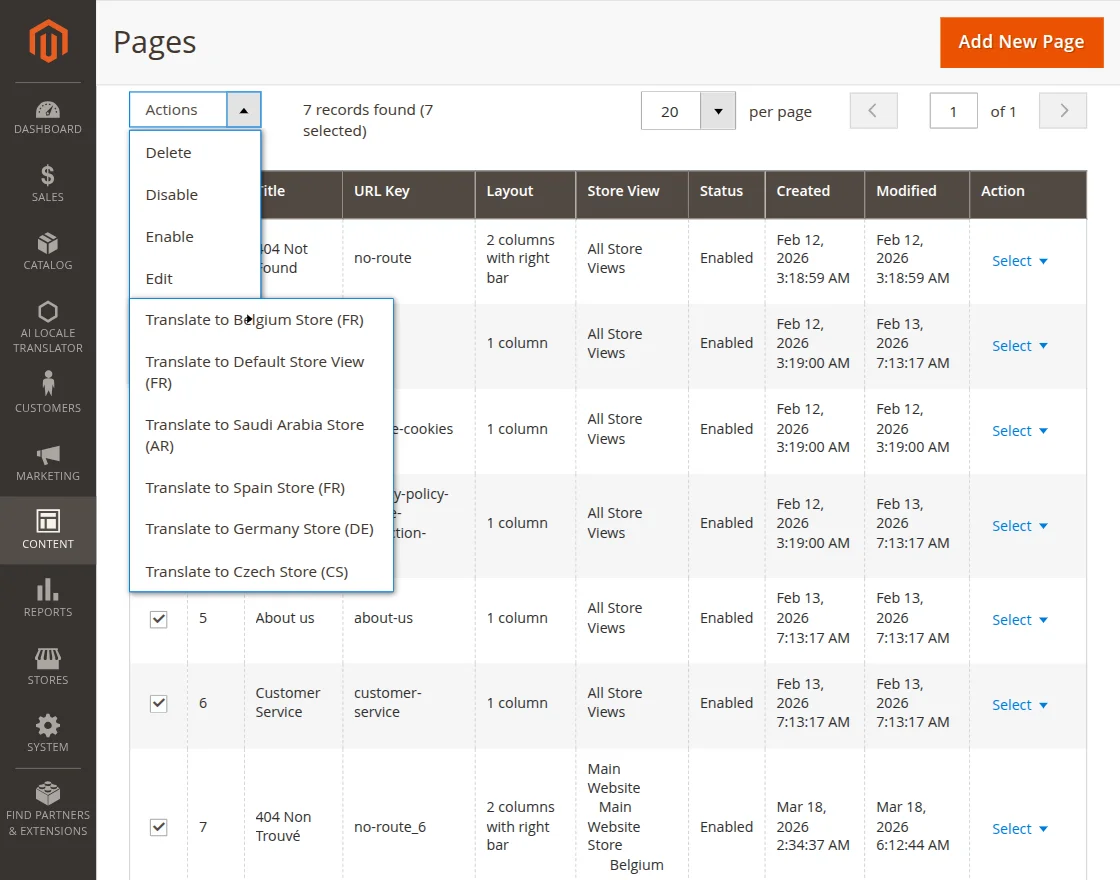Expand Select action for about-us row

pos(1019,620)
